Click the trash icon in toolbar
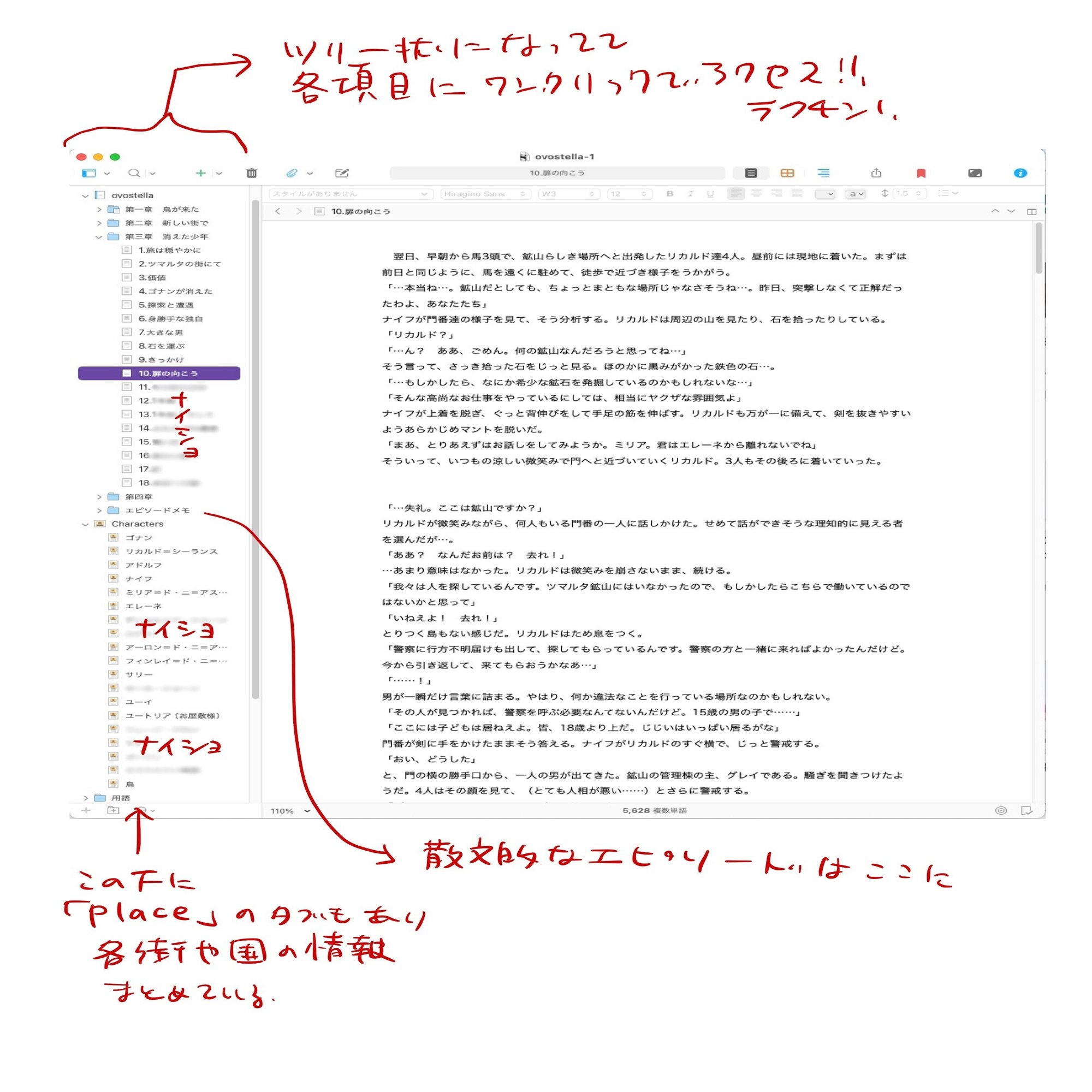This screenshot has height=1092, width=1092. click(252, 173)
